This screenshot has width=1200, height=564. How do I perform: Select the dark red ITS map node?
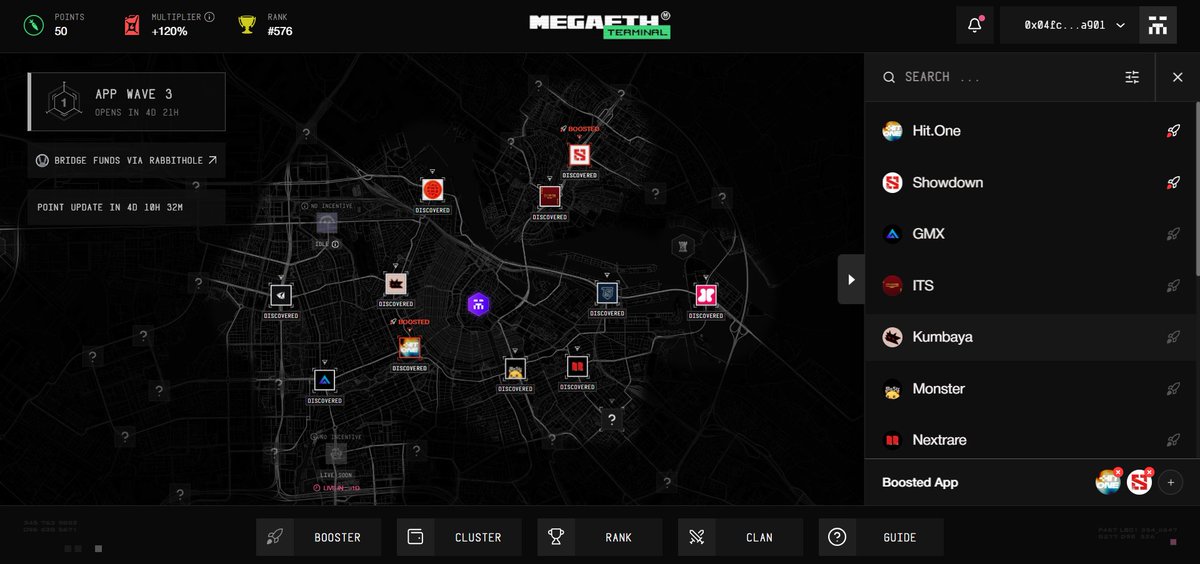pos(549,196)
